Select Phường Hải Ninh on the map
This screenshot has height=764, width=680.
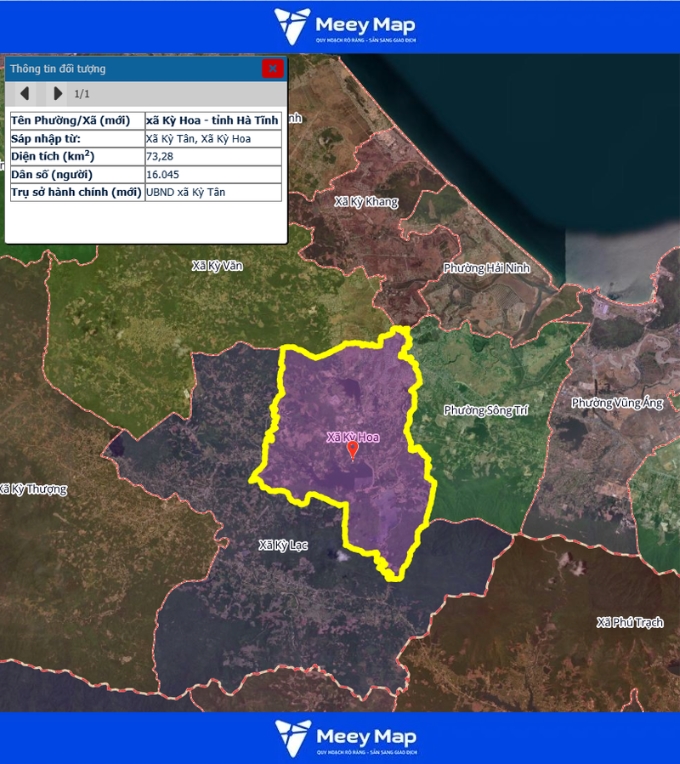point(487,268)
